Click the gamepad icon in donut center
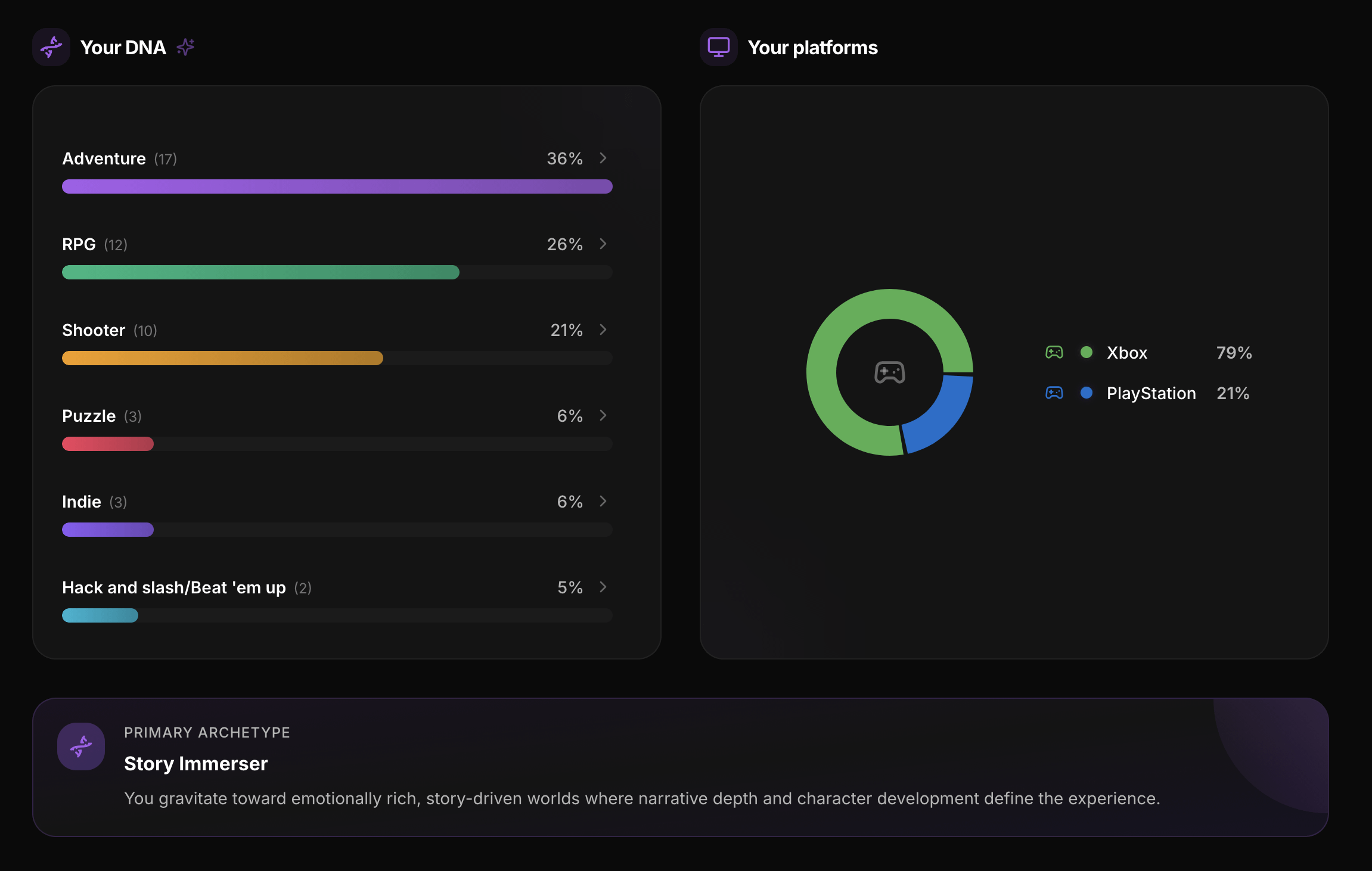1372x871 pixels. pyautogui.click(x=889, y=372)
